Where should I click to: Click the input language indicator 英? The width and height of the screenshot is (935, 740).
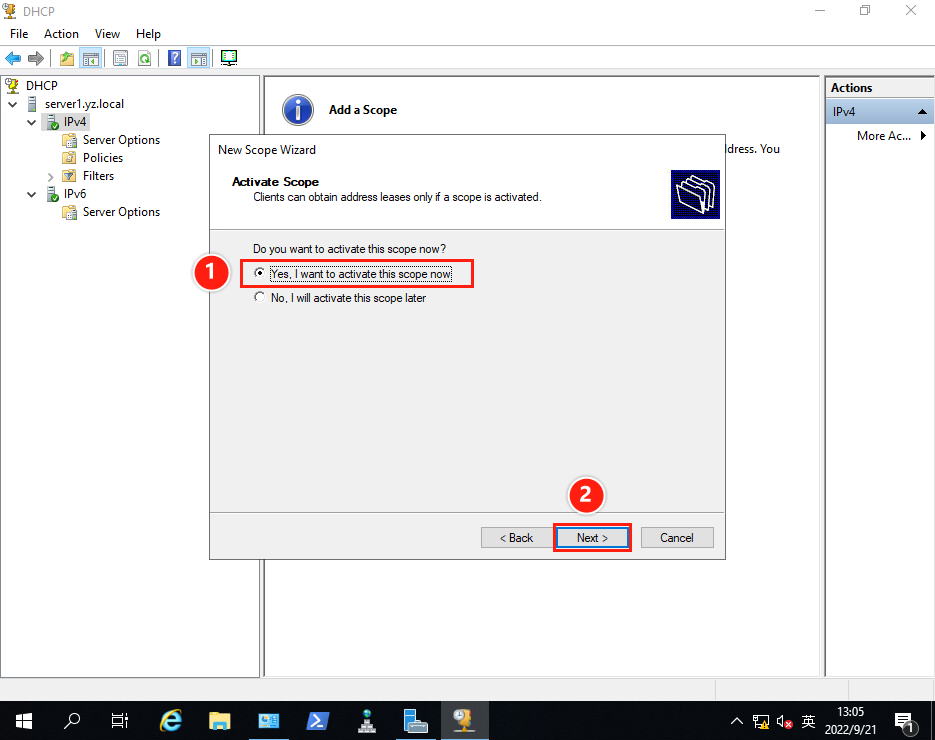click(x=808, y=722)
